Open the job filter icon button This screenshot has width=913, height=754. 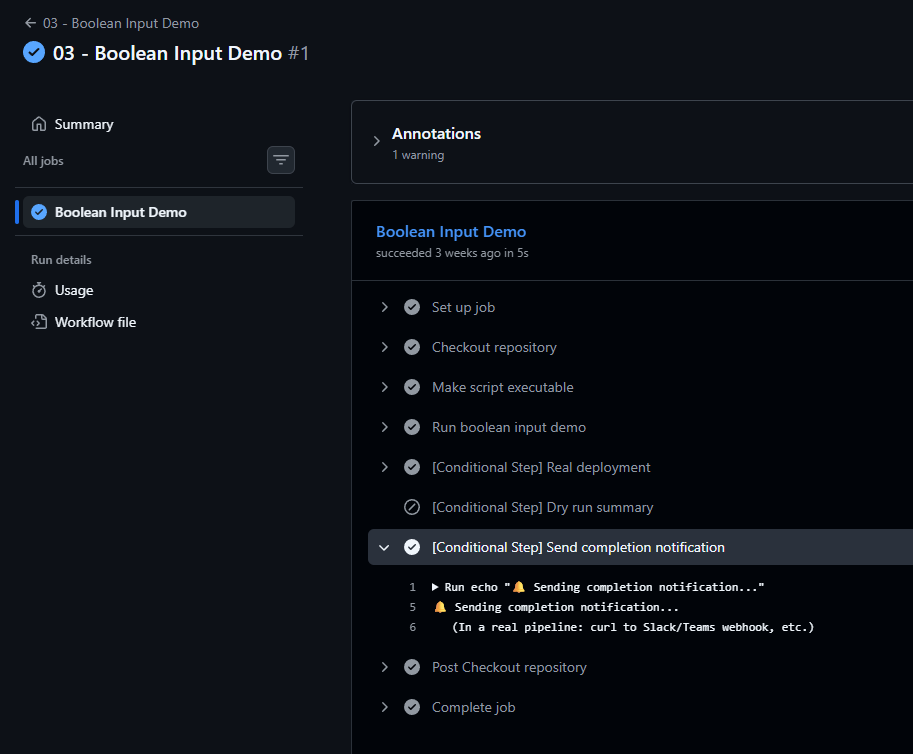pyautogui.click(x=281, y=160)
